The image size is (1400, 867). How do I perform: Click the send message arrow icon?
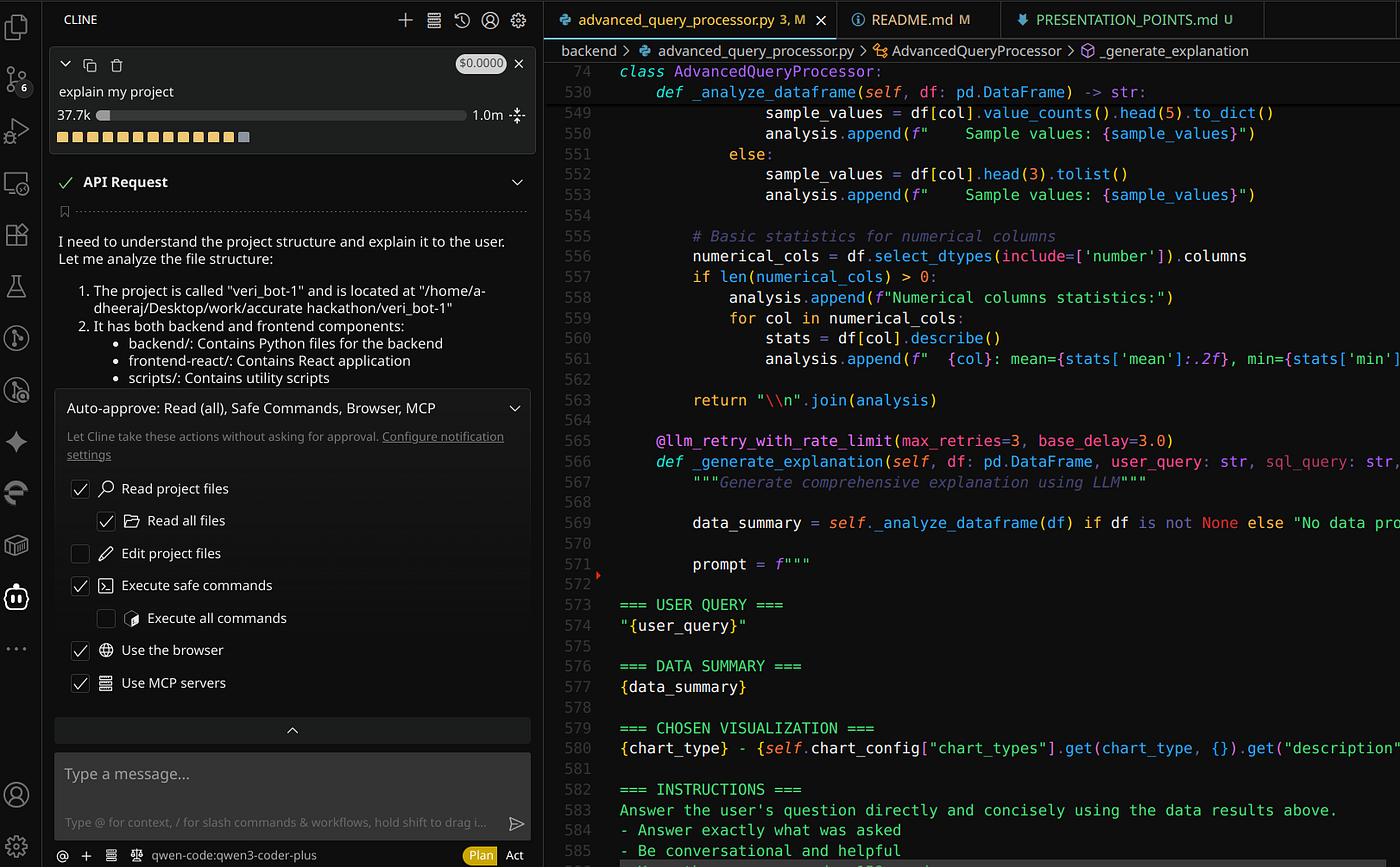point(516,824)
